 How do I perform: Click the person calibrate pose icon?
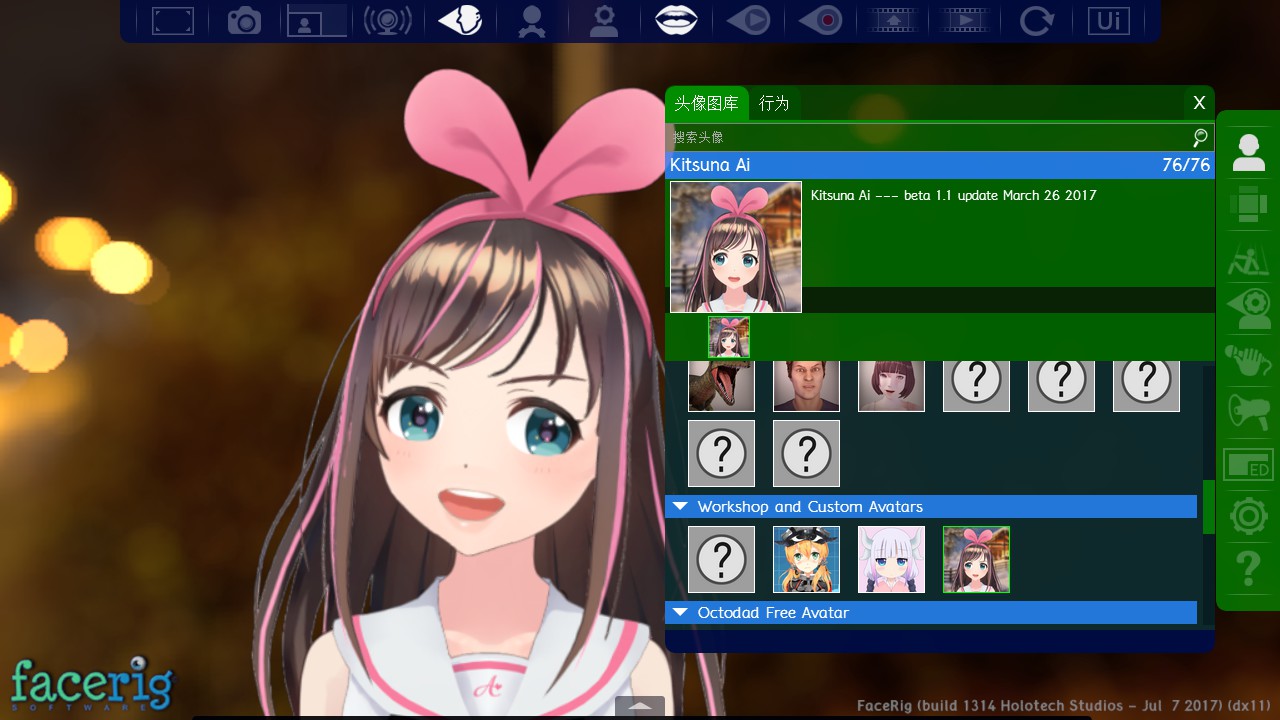532,21
